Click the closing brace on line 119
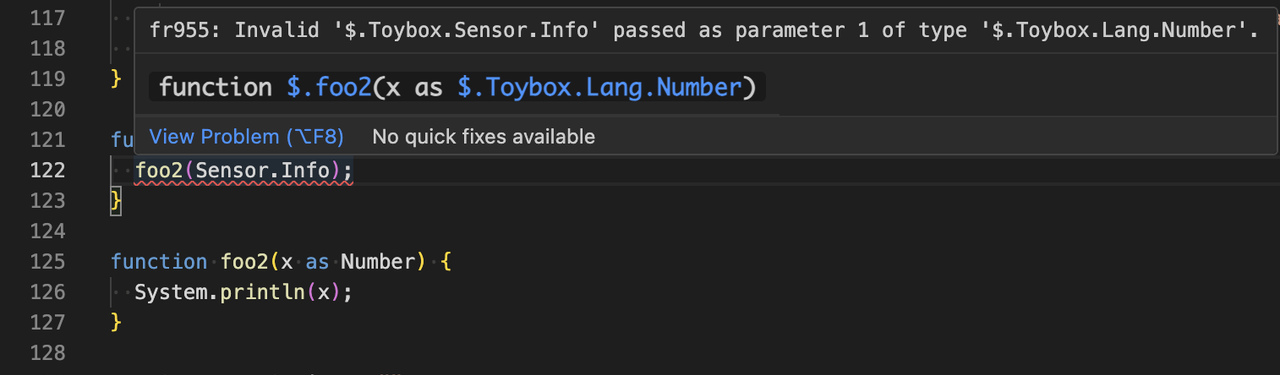 click(116, 78)
